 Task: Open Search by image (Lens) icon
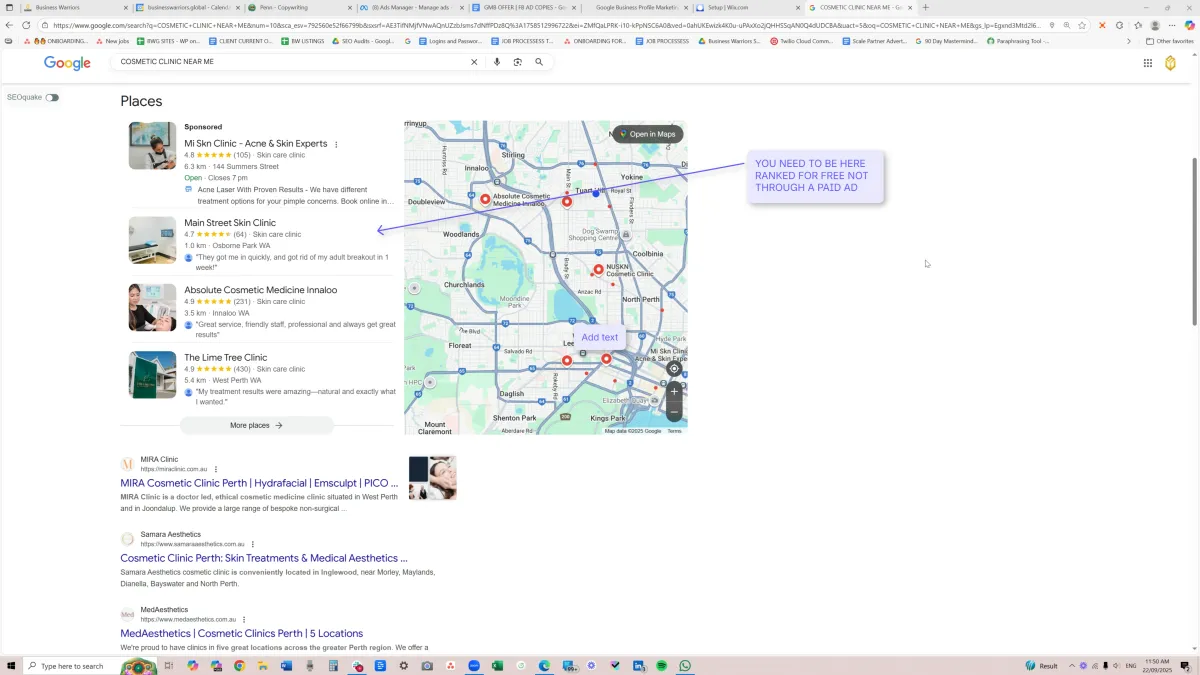[517, 62]
